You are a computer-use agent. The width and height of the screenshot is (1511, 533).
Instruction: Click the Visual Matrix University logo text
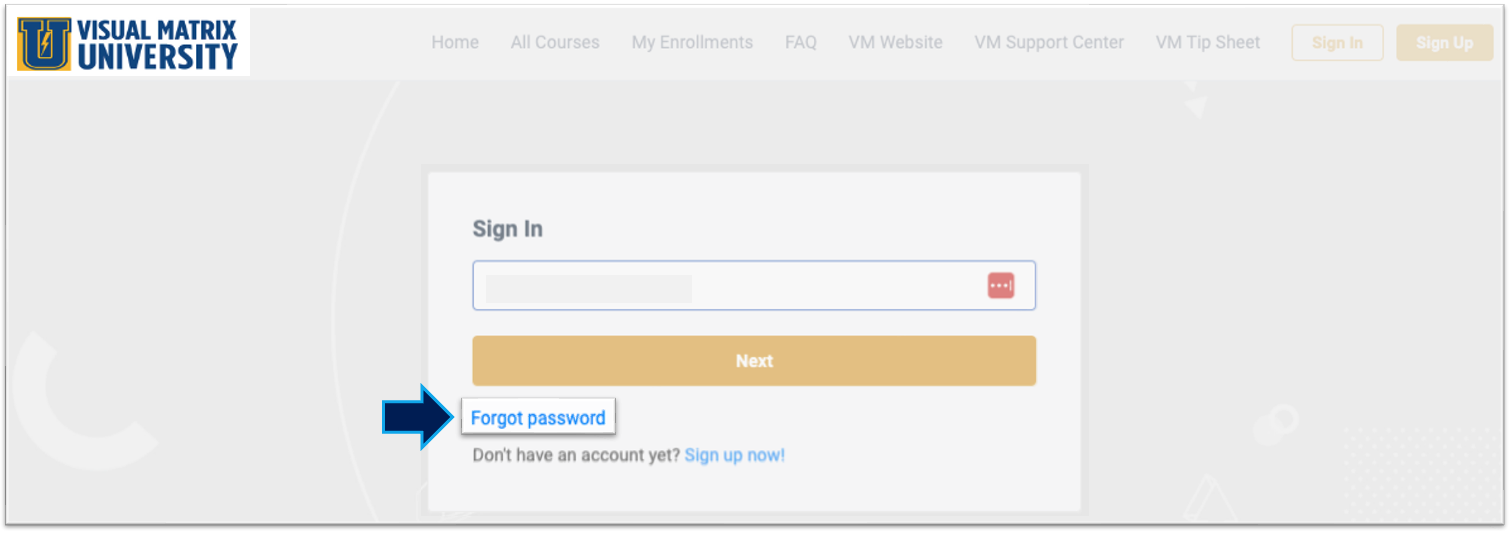[x=157, y=44]
